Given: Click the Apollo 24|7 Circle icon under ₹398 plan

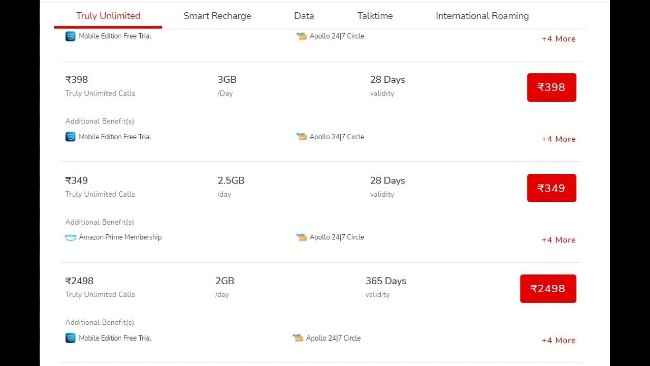Looking at the screenshot, I should tap(301, 136).
